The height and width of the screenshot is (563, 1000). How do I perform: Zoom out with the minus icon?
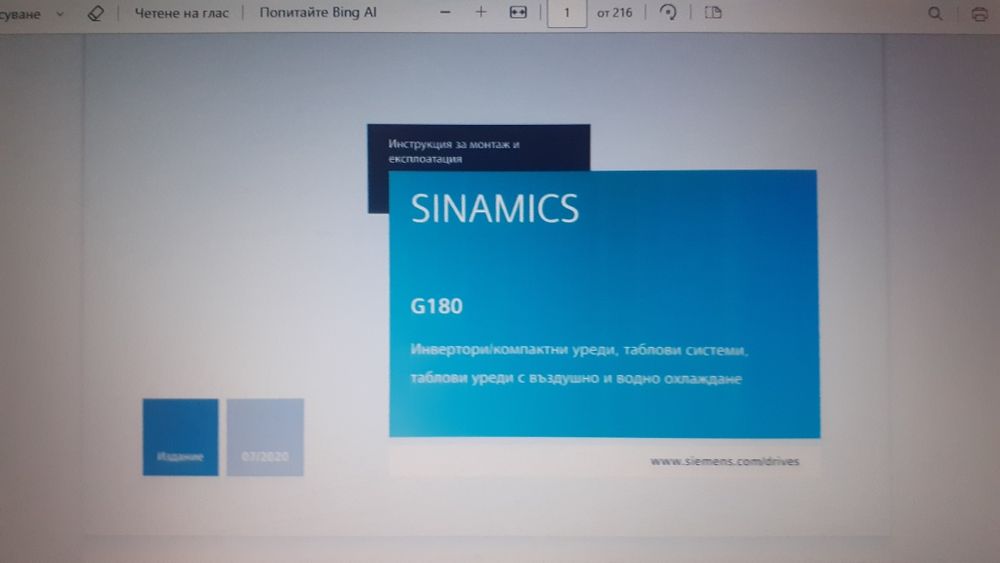coord(445,12)
